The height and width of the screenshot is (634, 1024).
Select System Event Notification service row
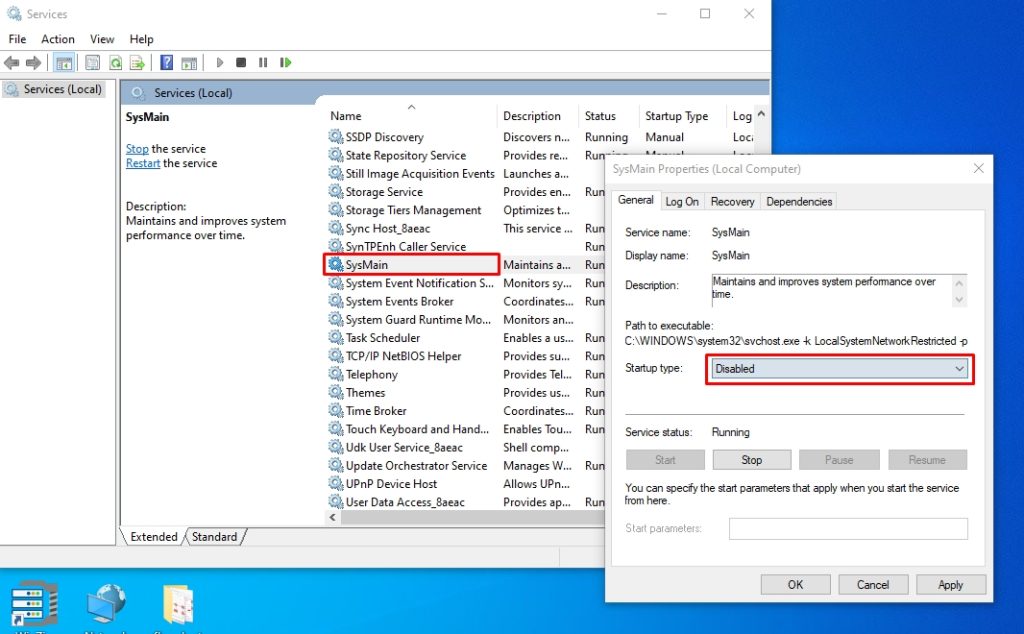coord(419,283)
